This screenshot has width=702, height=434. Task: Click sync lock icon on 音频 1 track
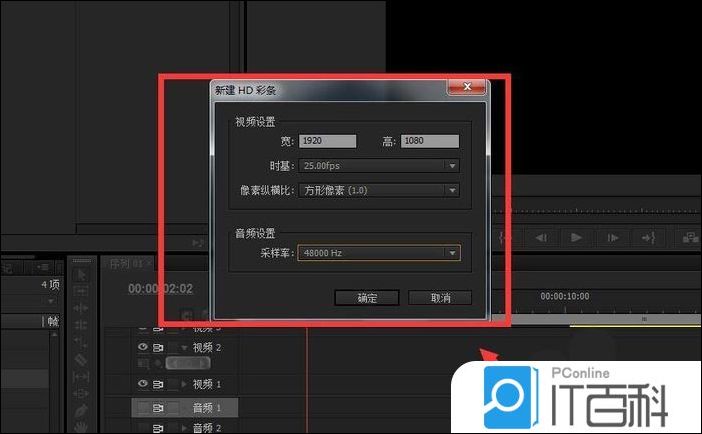[158, 408]
